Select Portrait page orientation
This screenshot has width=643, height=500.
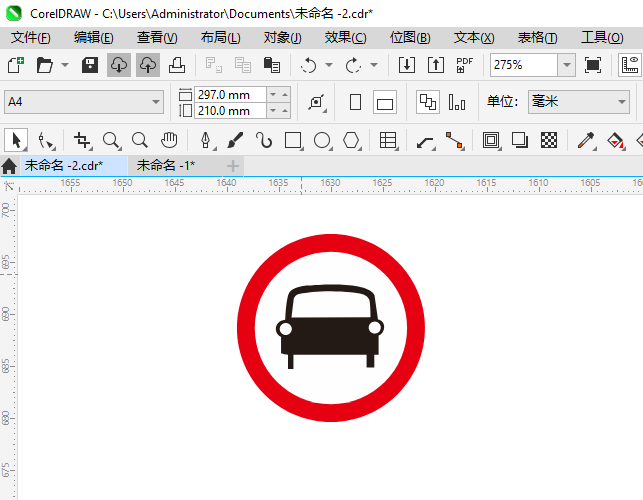click(356, 102)
